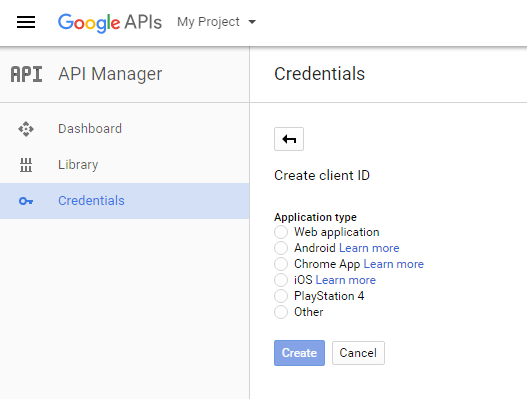Open Library in the sidebar
Screen dimensions: 527x399
(124, 165)
